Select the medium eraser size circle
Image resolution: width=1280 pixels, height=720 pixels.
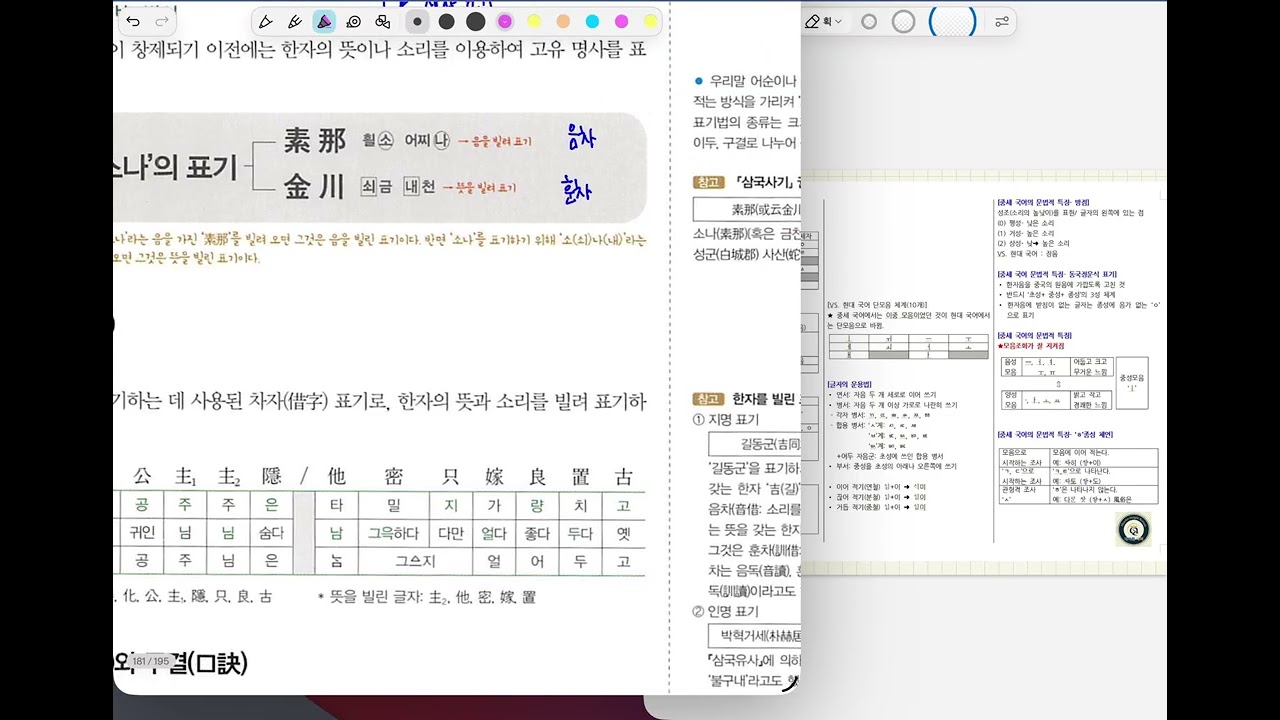pos(903,21)
